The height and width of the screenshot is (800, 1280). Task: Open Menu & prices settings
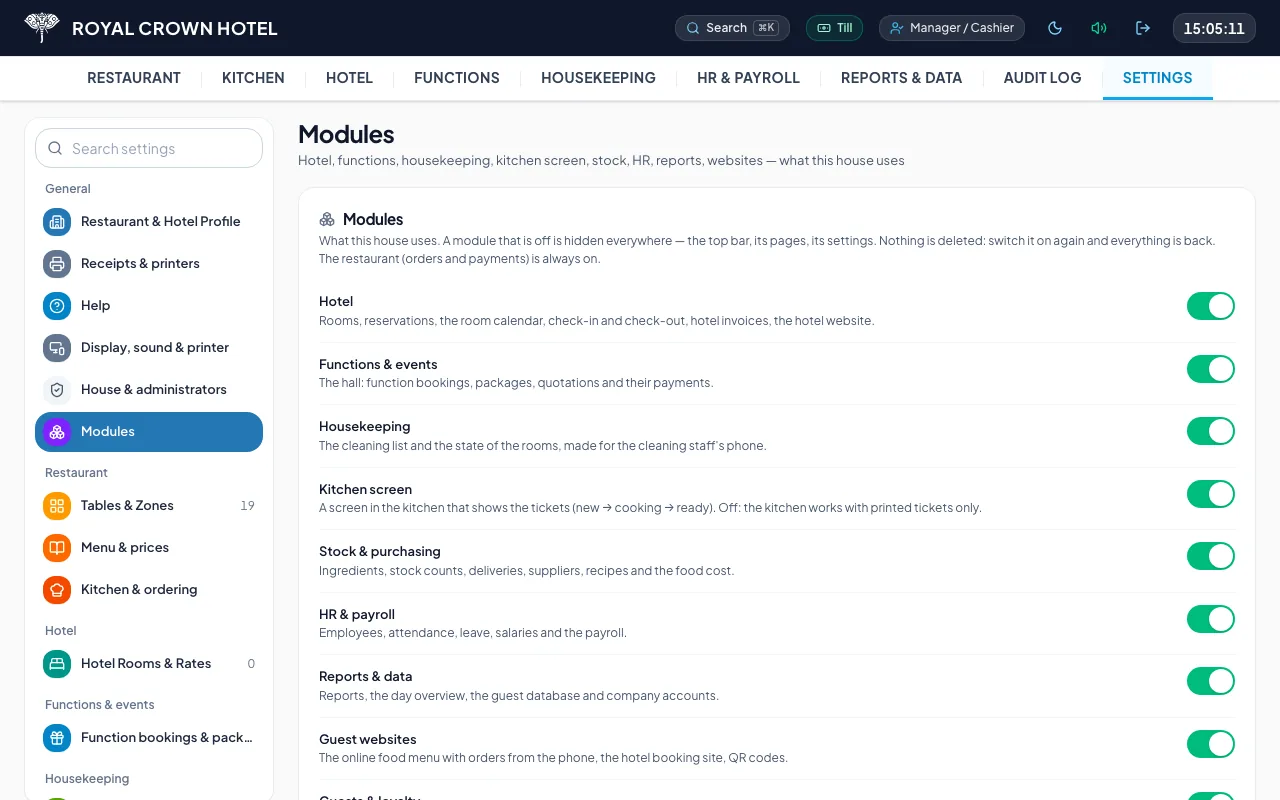pyautogui.click(x=149, y=548)
